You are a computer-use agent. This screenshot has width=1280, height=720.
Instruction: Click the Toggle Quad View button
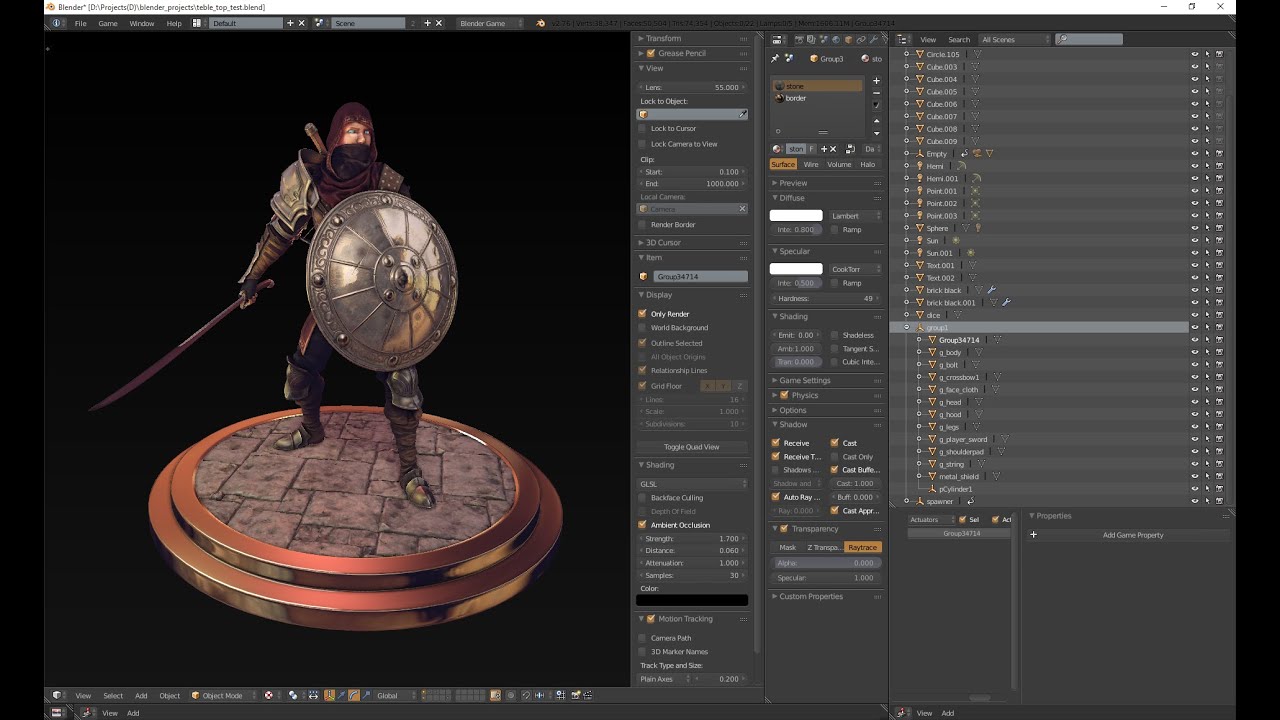coord(692,447)
